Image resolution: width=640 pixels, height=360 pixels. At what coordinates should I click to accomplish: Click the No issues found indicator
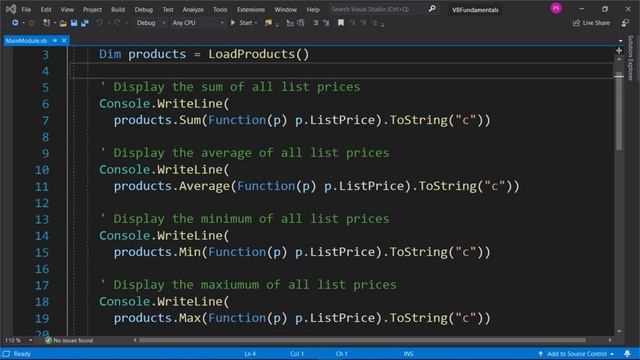point(69,340)
